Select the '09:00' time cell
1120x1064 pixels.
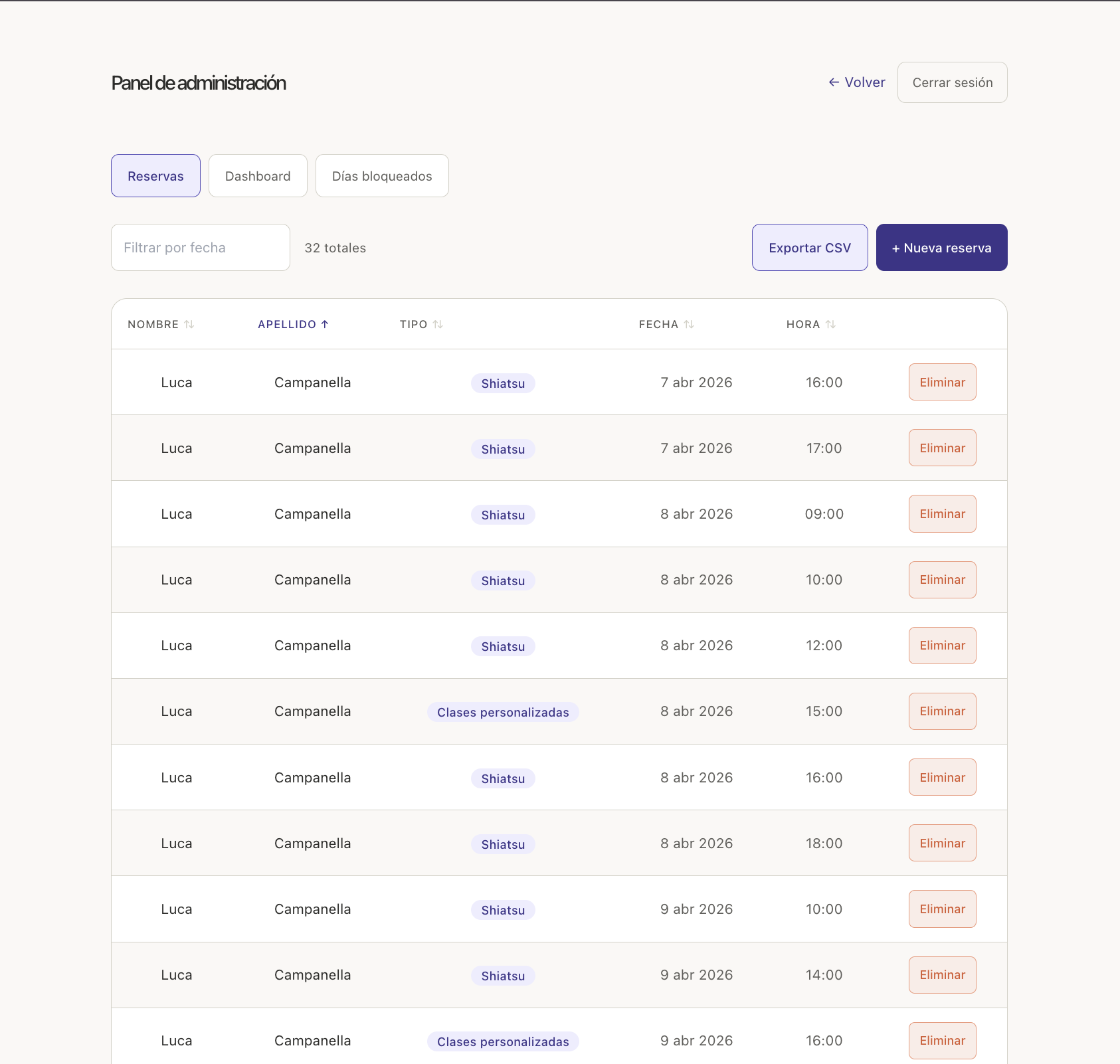click(x=824, y=514)
